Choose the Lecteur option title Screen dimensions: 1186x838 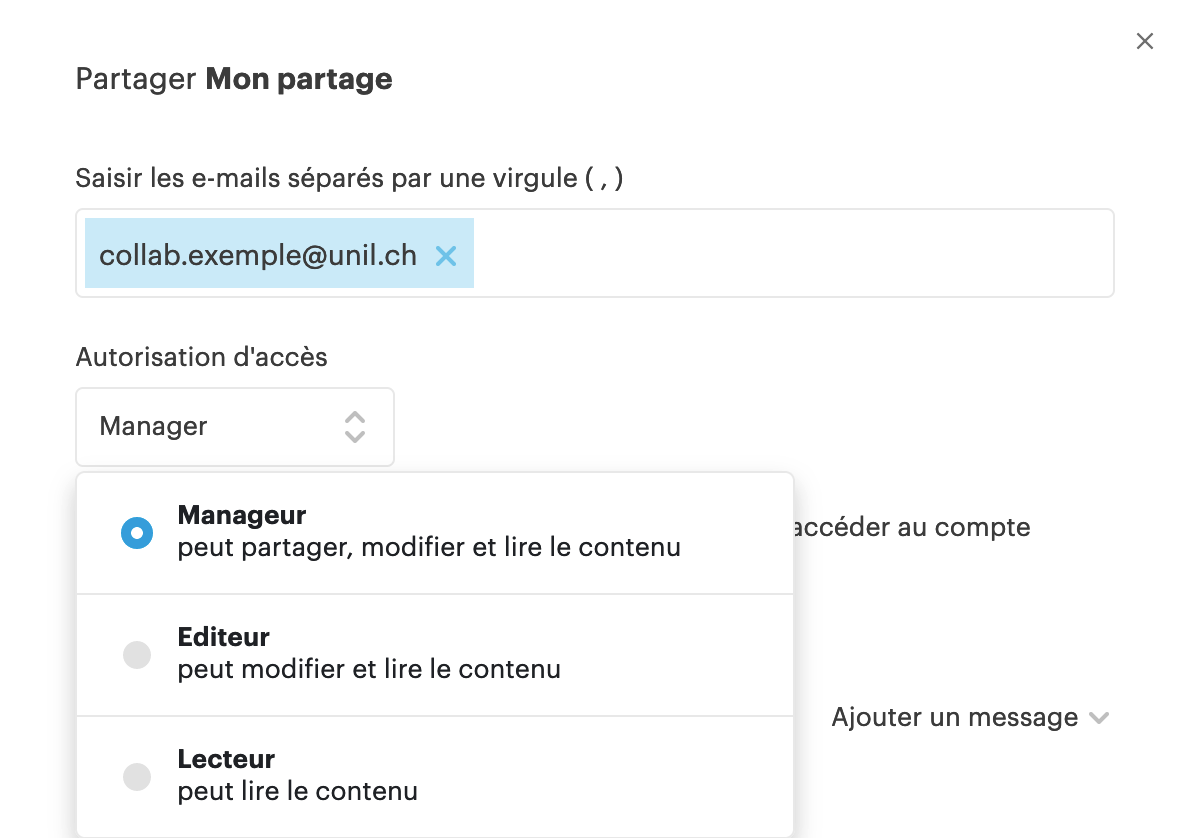[226, 759]
